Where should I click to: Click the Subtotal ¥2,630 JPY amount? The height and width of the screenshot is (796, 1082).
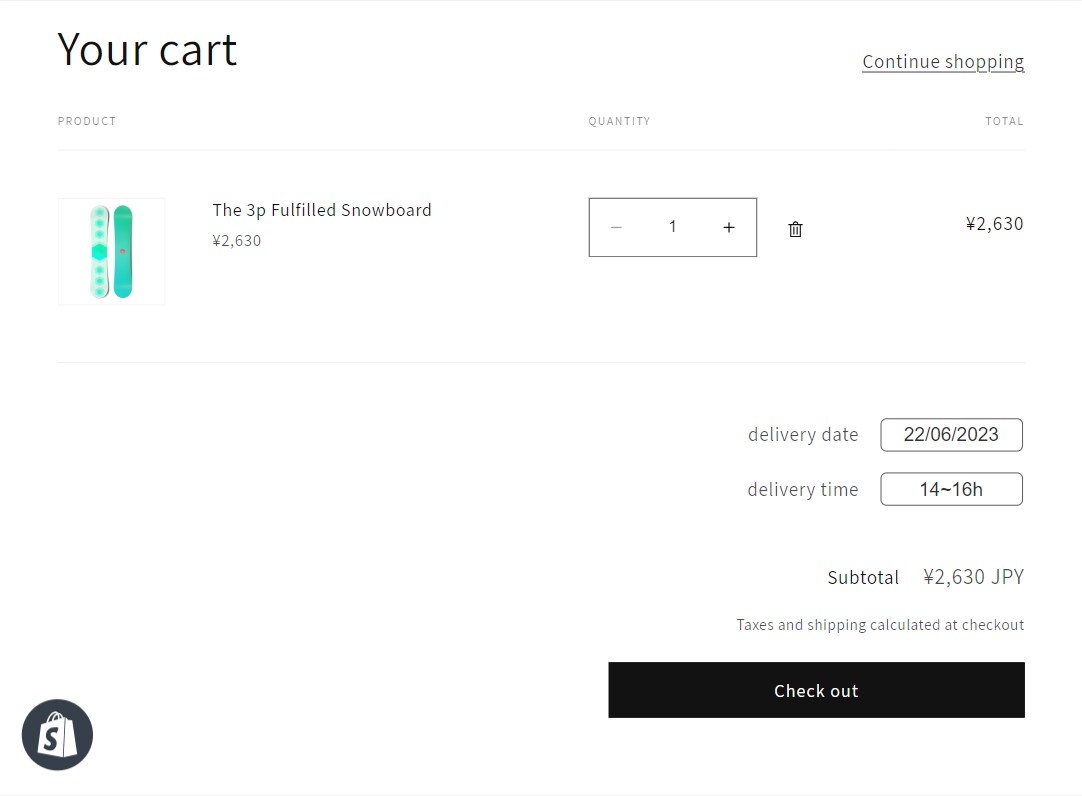(974, 577)
